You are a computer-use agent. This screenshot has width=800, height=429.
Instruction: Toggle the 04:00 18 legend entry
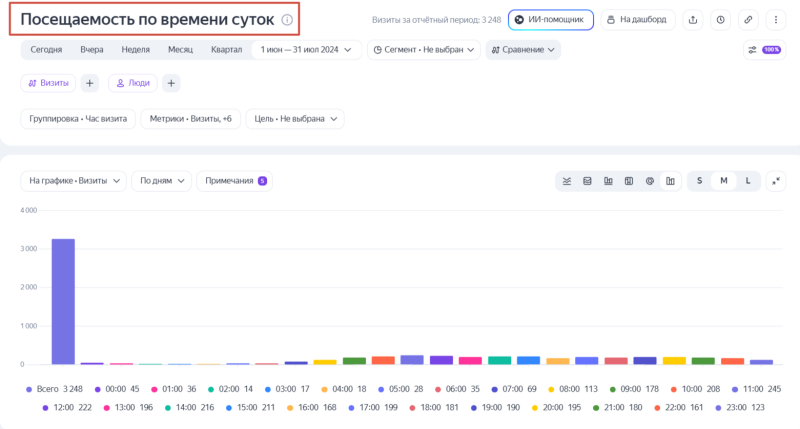(x=344, y=389)
